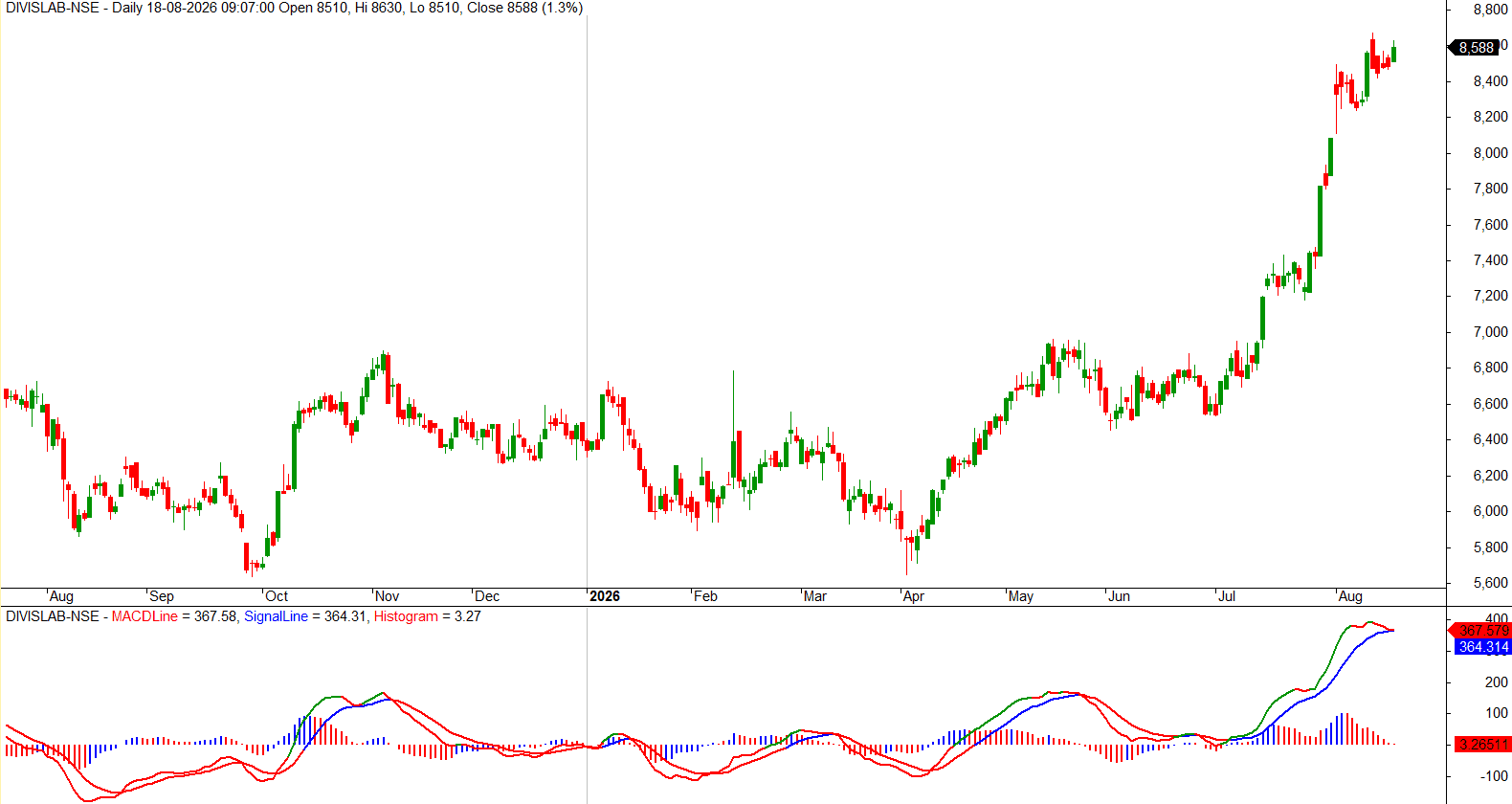Click the 8,400 price axis label
This screenshot has height=804, width=1512.
click(1491, 81)
